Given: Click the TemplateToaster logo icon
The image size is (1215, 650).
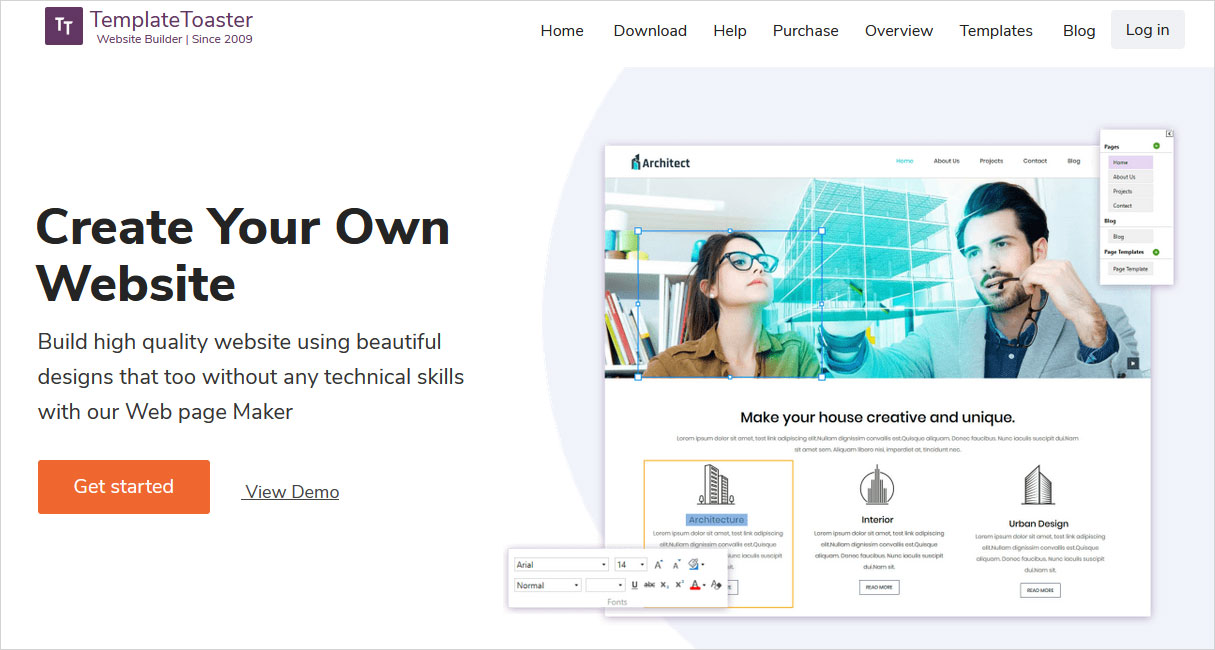Looking at the screenshot, I should 64,26.
